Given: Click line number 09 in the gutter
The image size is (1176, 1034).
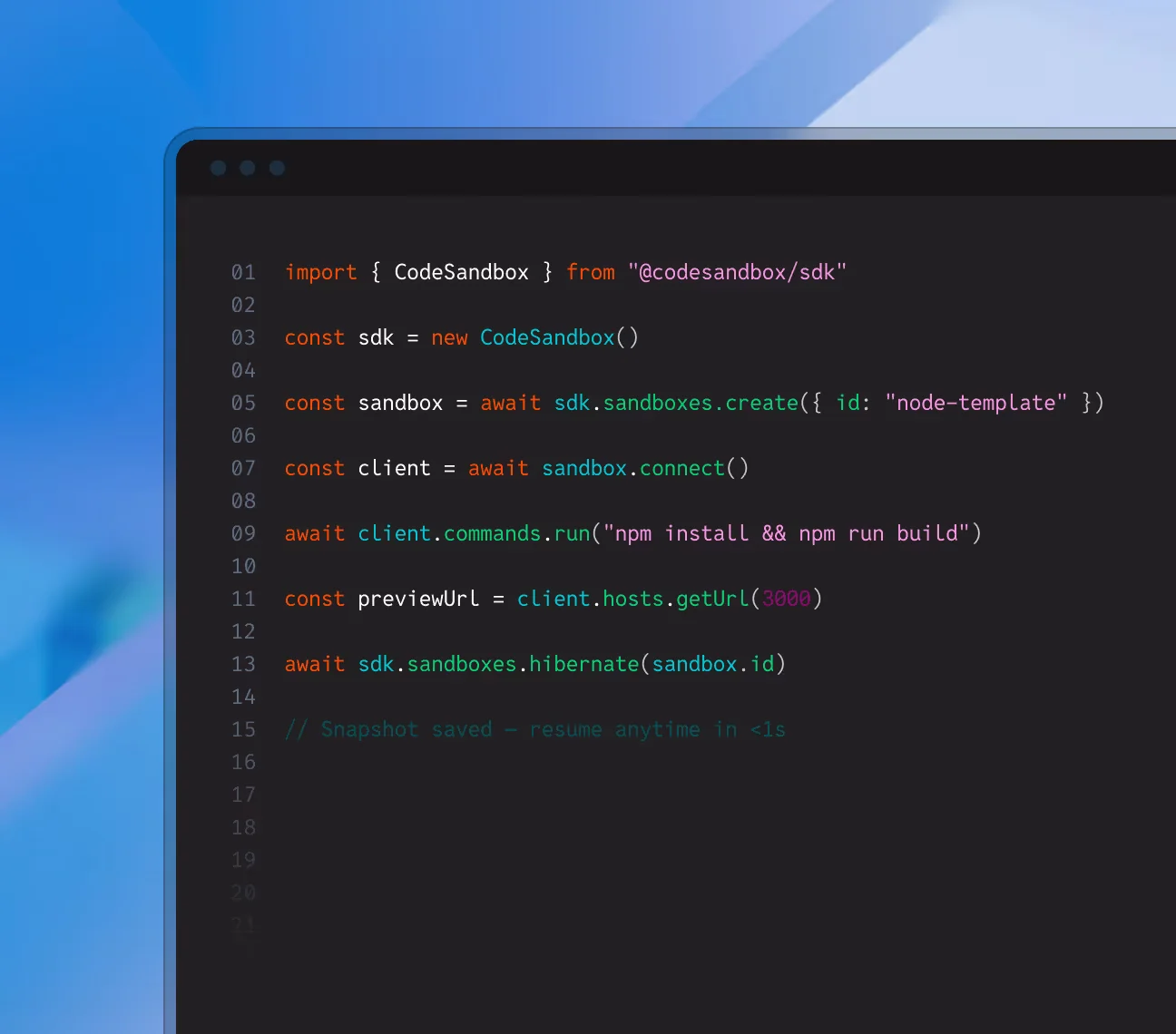Looking at the screenshot, I should point(243,533).
